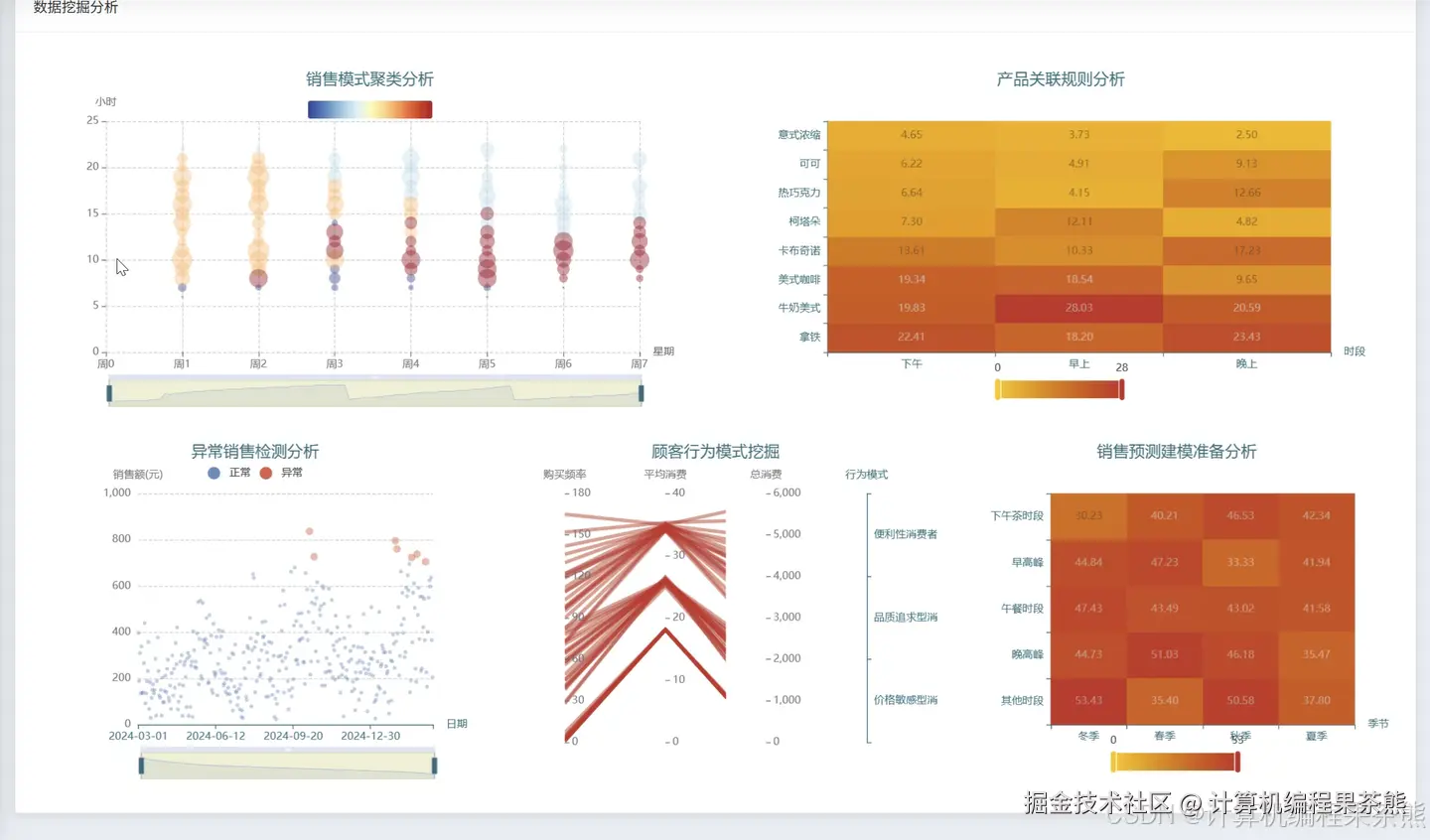Click heatmap cell 50.58 in 其他时段 row

(x=1240, y=701)
